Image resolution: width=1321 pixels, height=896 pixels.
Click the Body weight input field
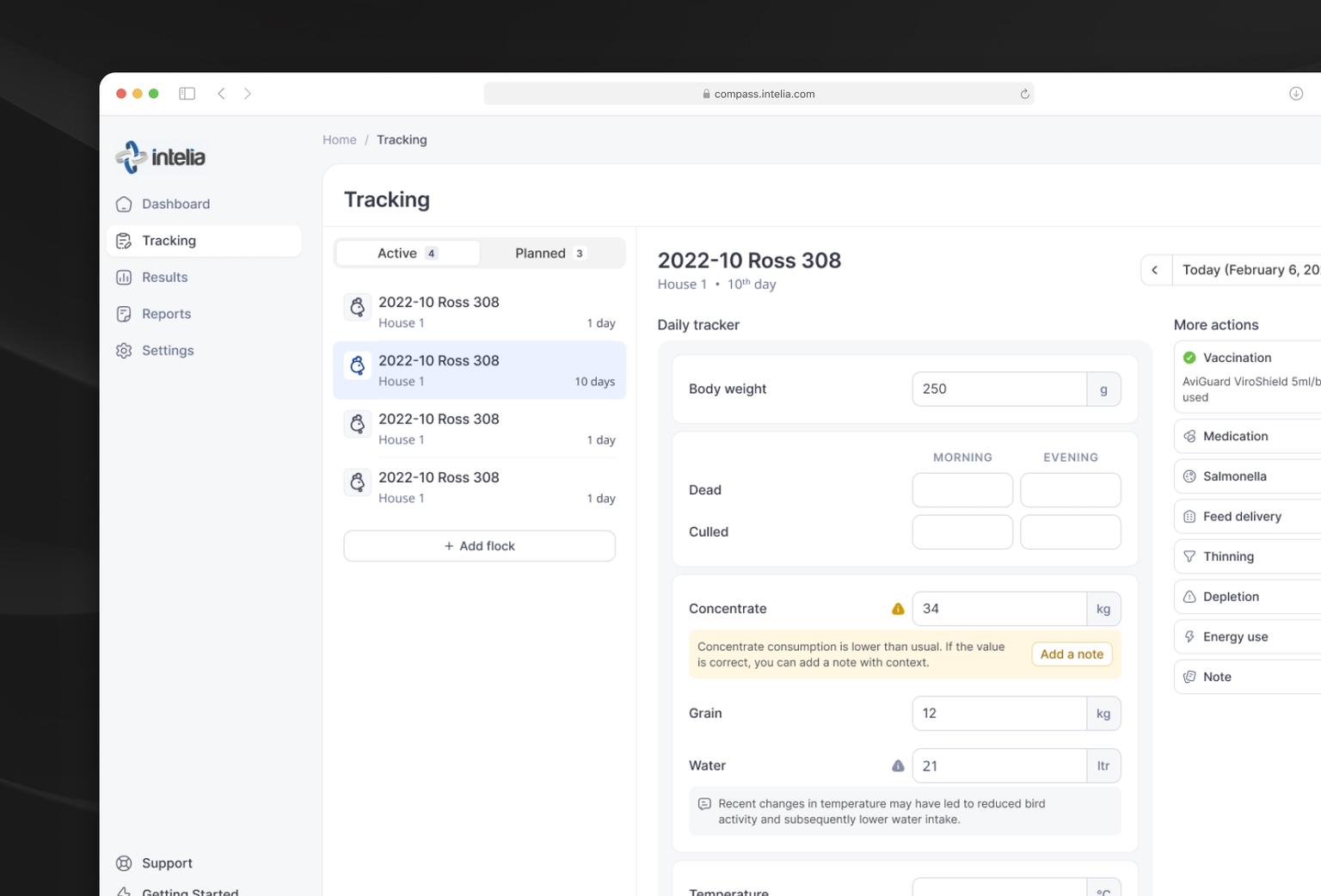999,389
